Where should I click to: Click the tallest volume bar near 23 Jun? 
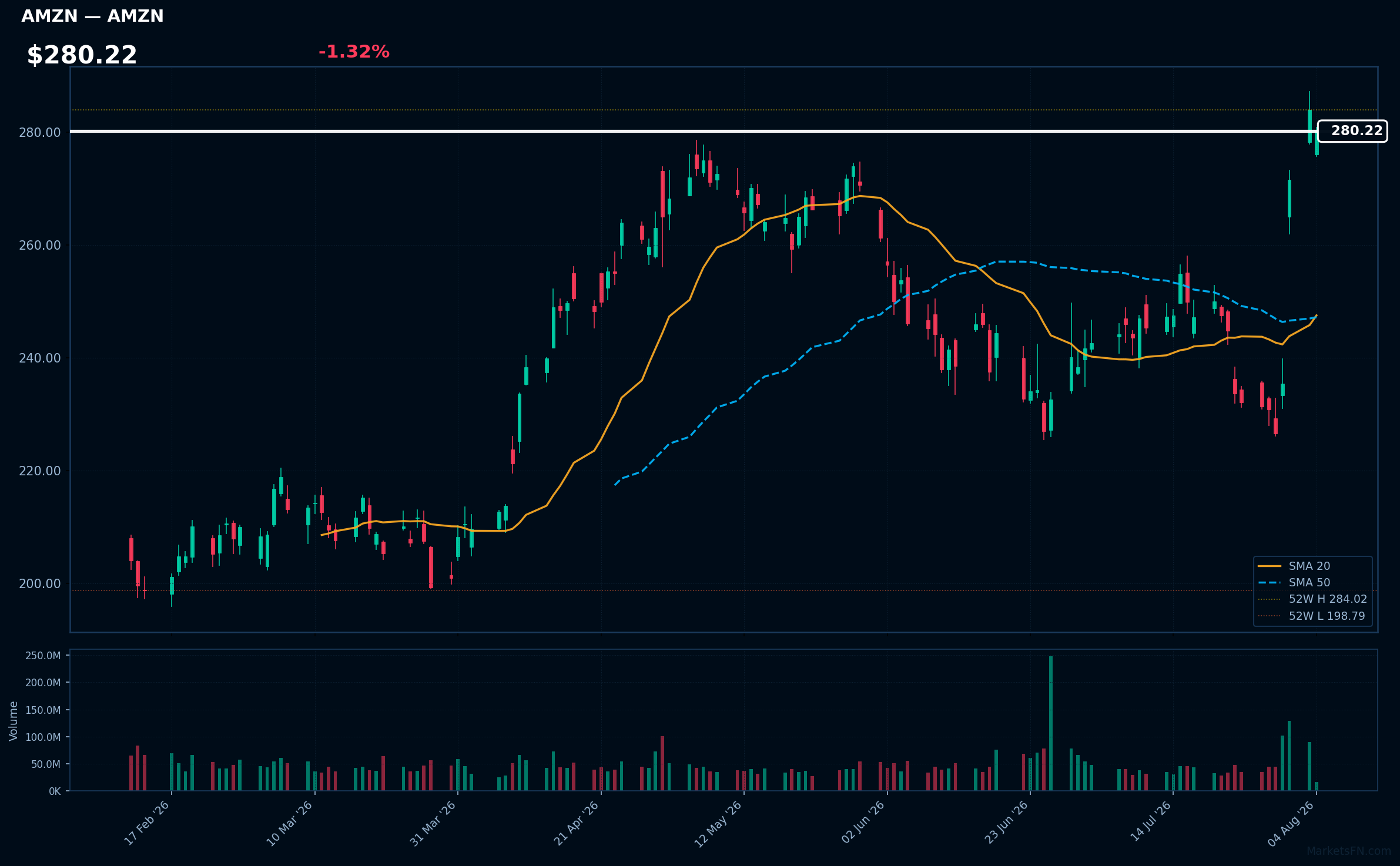[x=1051, y=723]
